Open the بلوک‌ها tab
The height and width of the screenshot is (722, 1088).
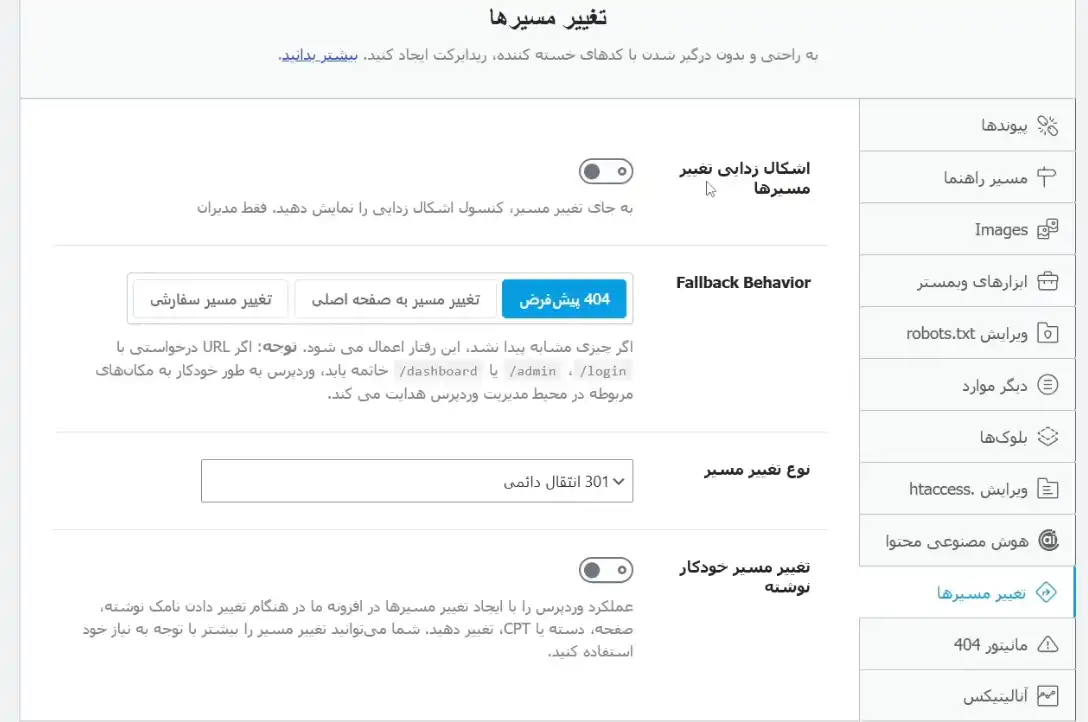[967, 437]
